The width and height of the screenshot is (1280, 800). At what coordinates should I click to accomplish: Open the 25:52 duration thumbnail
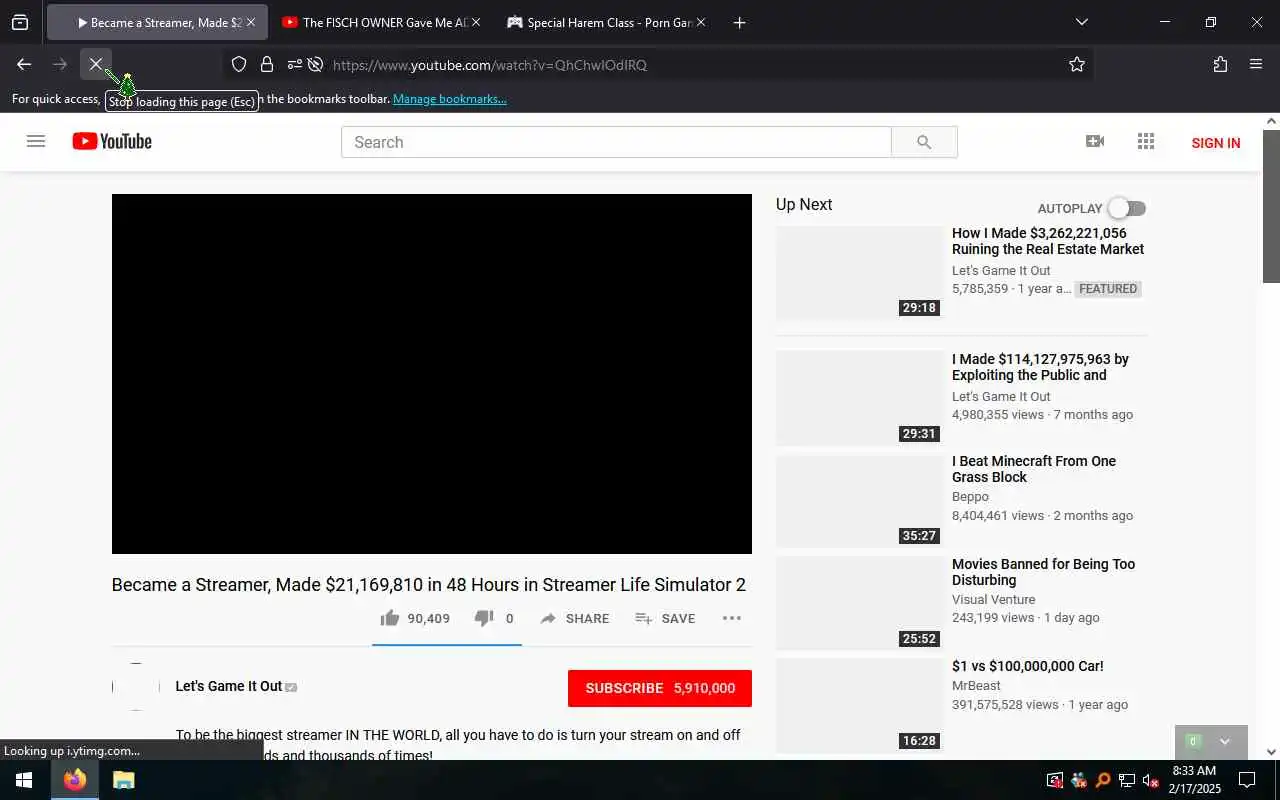[x=859, y=603]
